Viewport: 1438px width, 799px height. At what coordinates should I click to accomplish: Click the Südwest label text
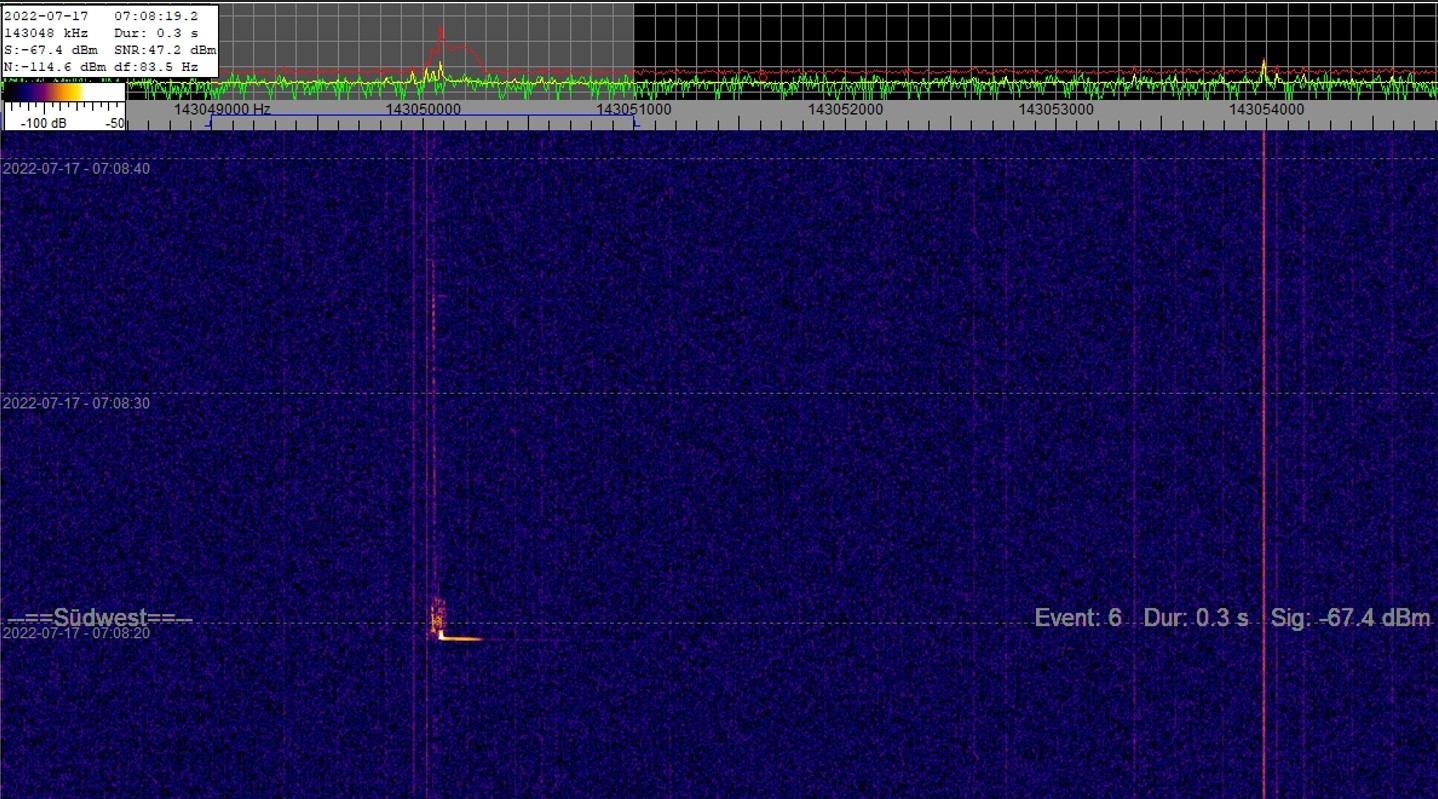coord(101,618)
